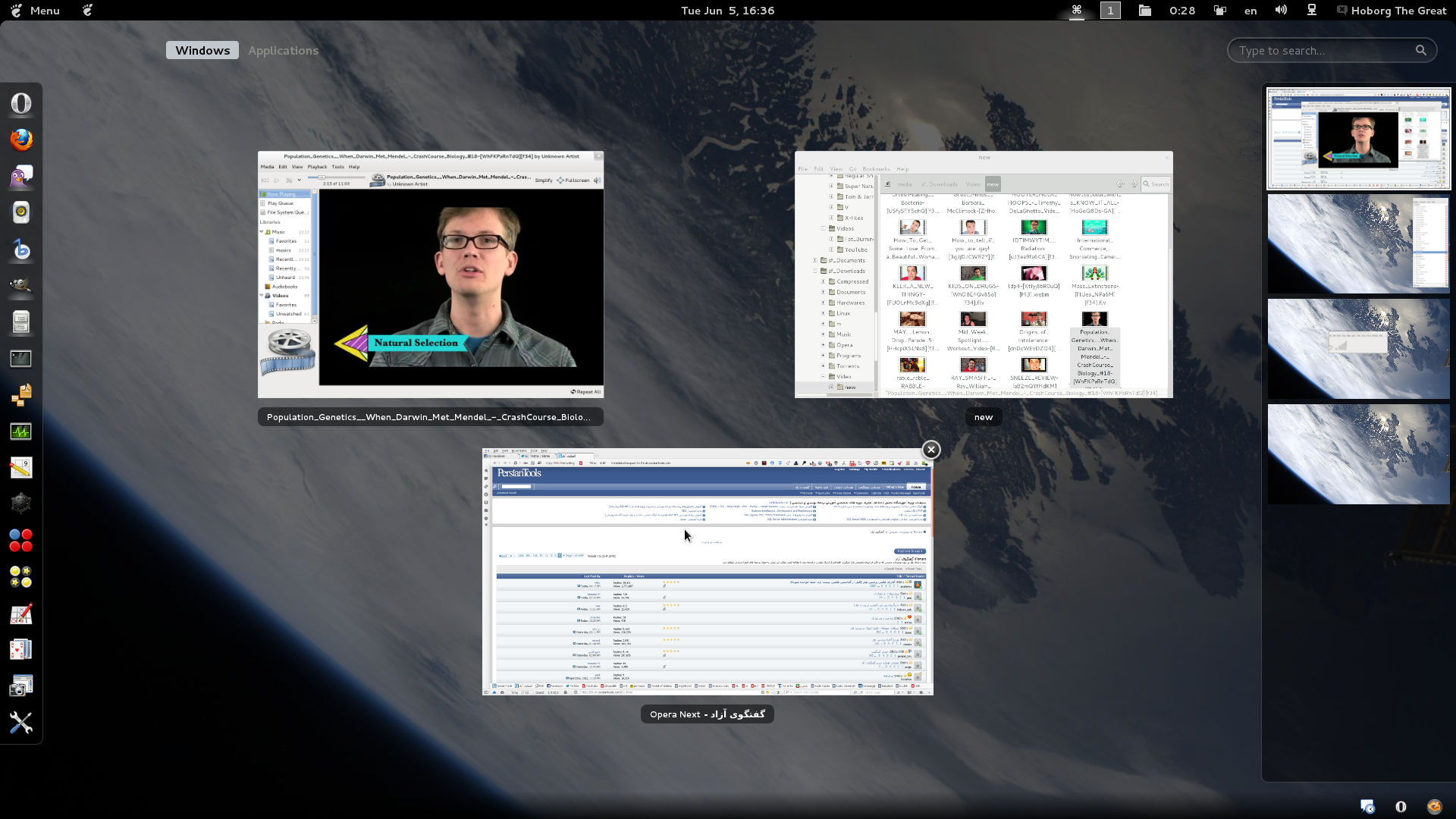The width and height of the screenshot is (1456, 819).
Task: Click the Population_Genetics window caption label
Action: coord(430,417)
